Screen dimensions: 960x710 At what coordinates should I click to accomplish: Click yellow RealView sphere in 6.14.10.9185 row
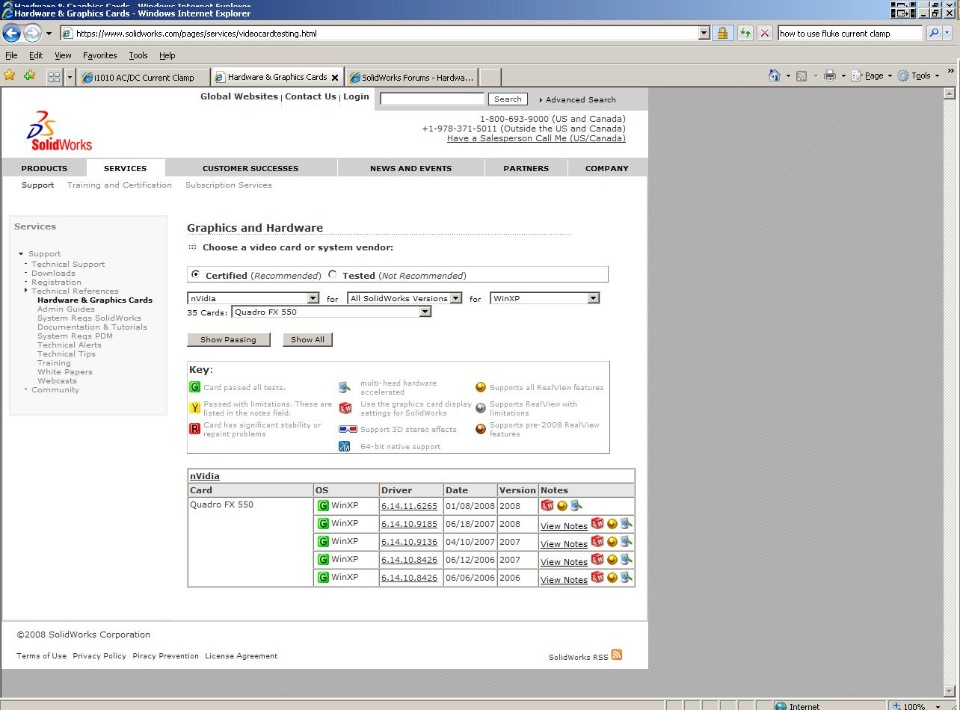(x=612, y=524)
